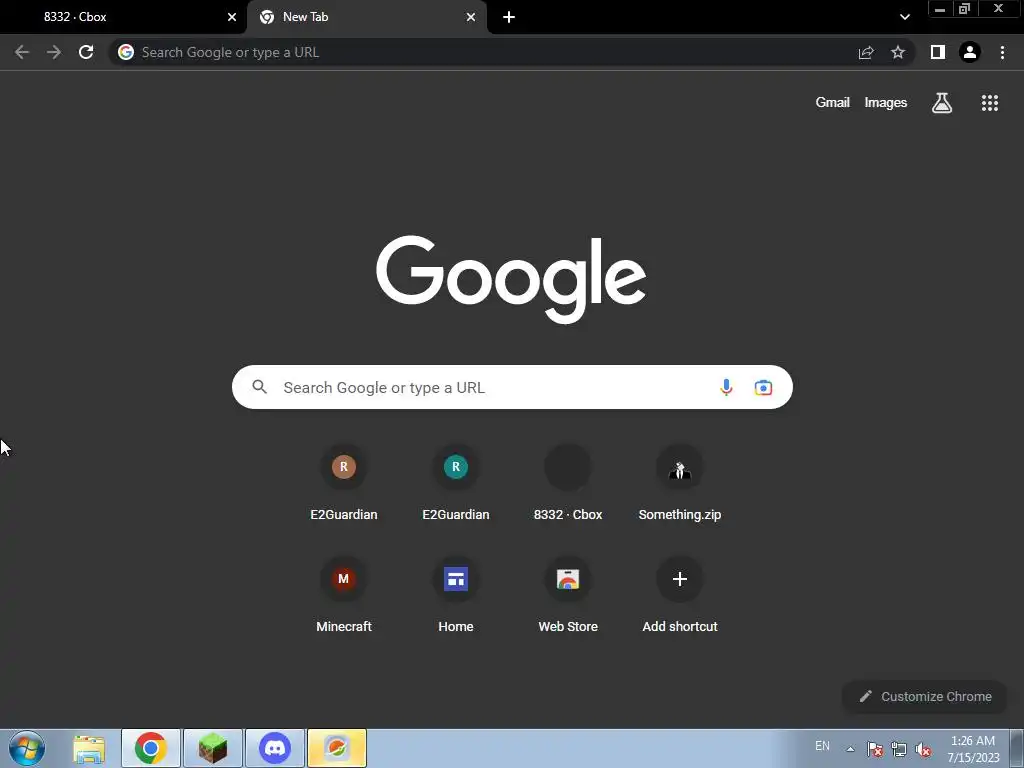
Task: Open the second E2Guardian shortcut, teal R
Action: 456,483
